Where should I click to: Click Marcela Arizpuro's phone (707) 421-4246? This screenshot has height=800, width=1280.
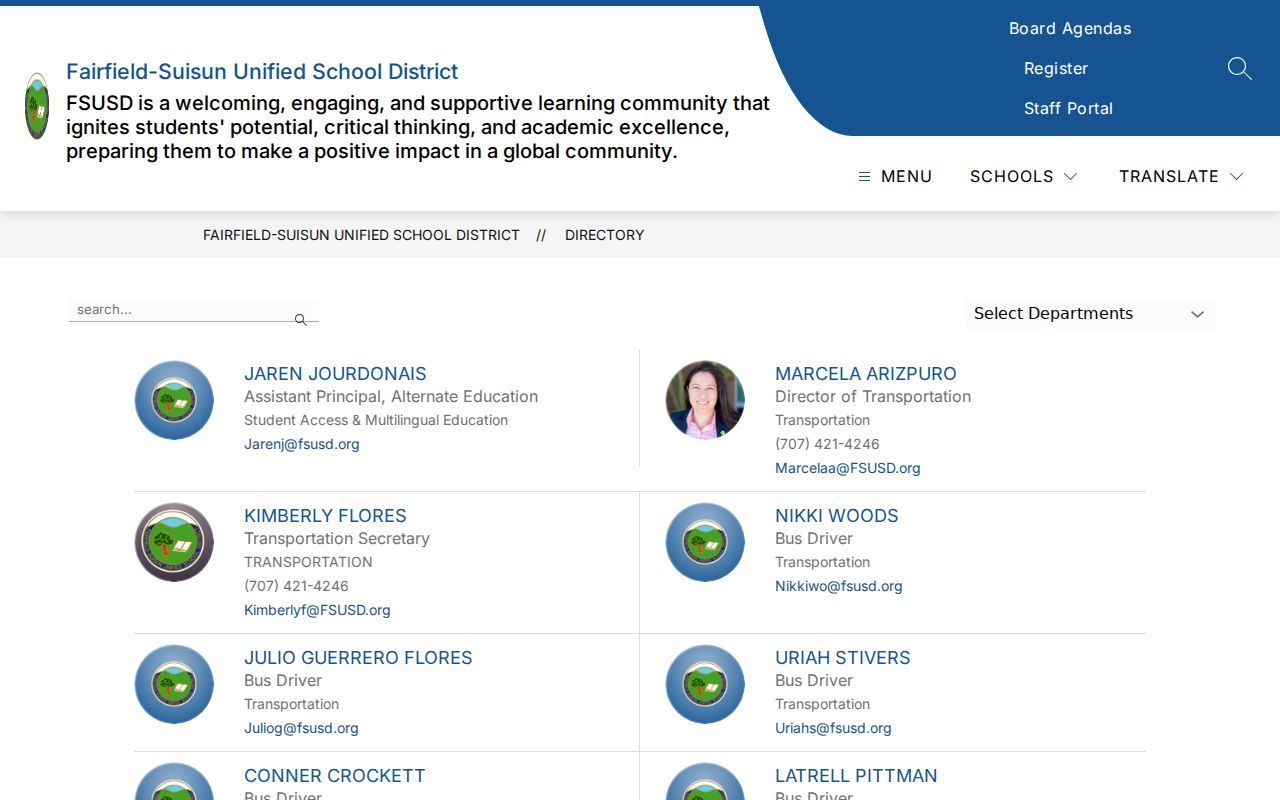[x=827, y=444]
